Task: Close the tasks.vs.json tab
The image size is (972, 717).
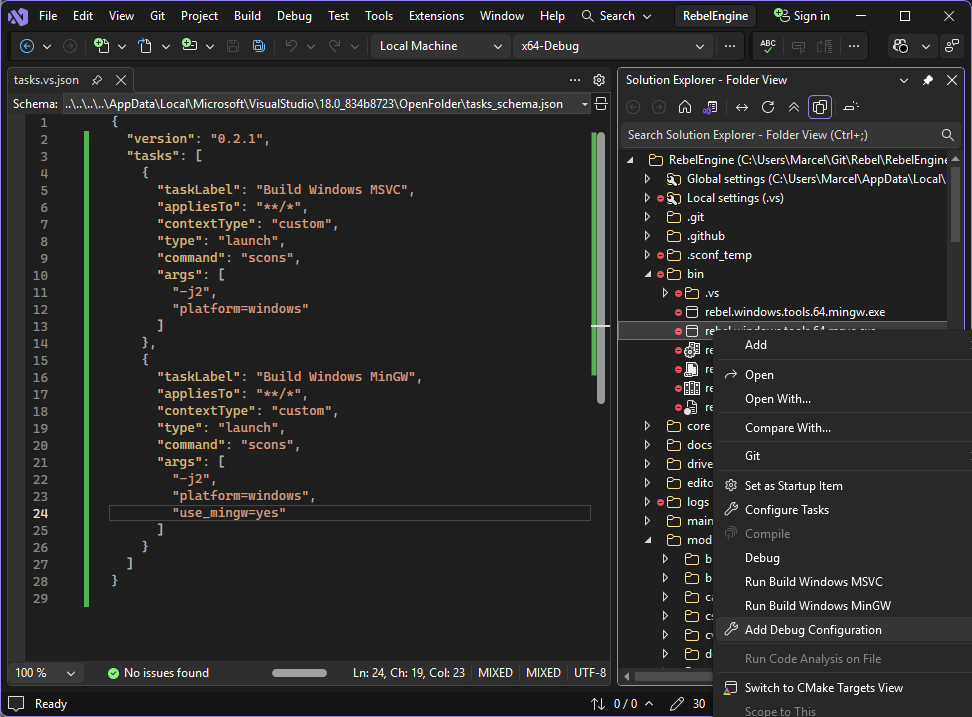Action: (x=121, y=80)
